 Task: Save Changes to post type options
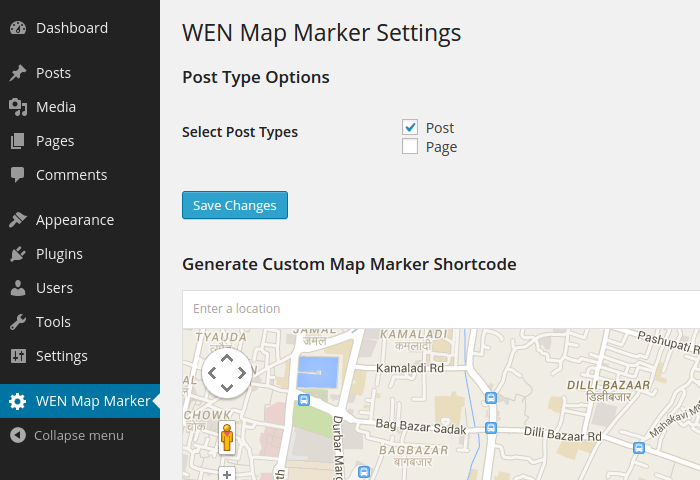[235, 205]
